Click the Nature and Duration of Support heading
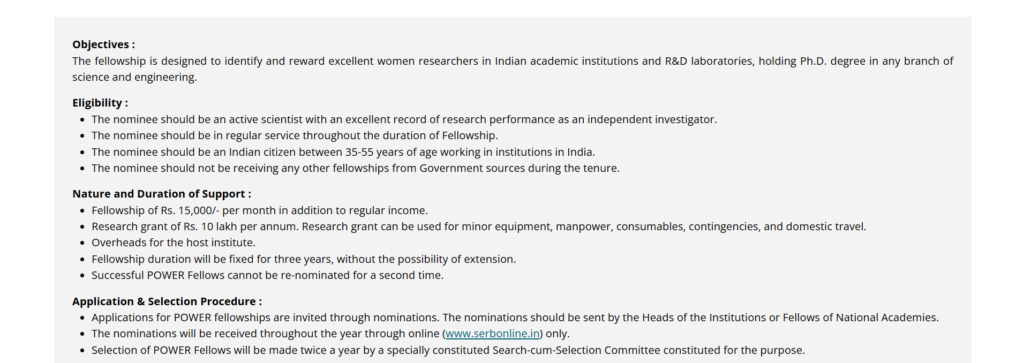Image resolution: width=1024 pixels, height=363 pixels. (161, 194)
